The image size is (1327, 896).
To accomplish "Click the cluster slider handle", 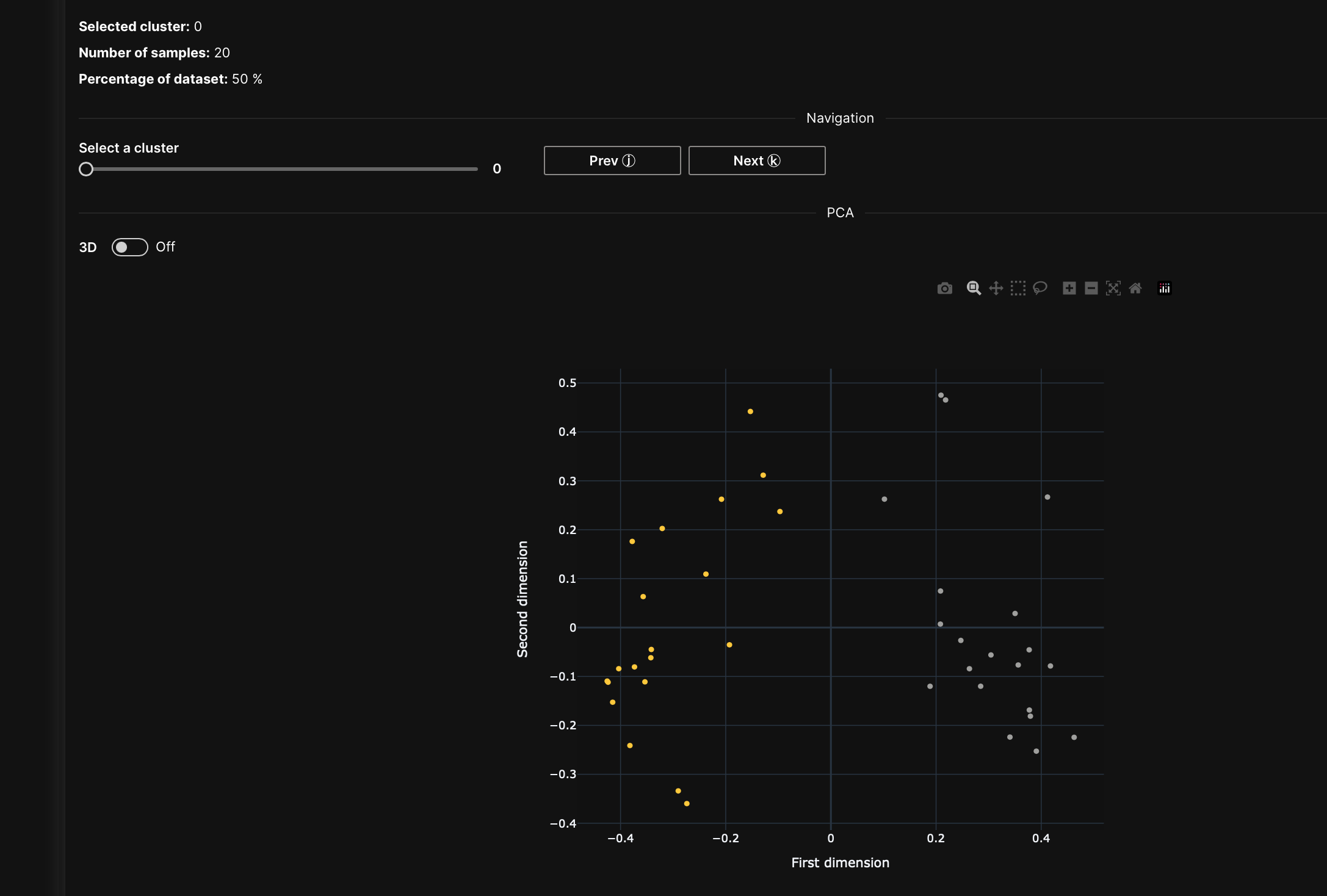I will coord(86,169).
